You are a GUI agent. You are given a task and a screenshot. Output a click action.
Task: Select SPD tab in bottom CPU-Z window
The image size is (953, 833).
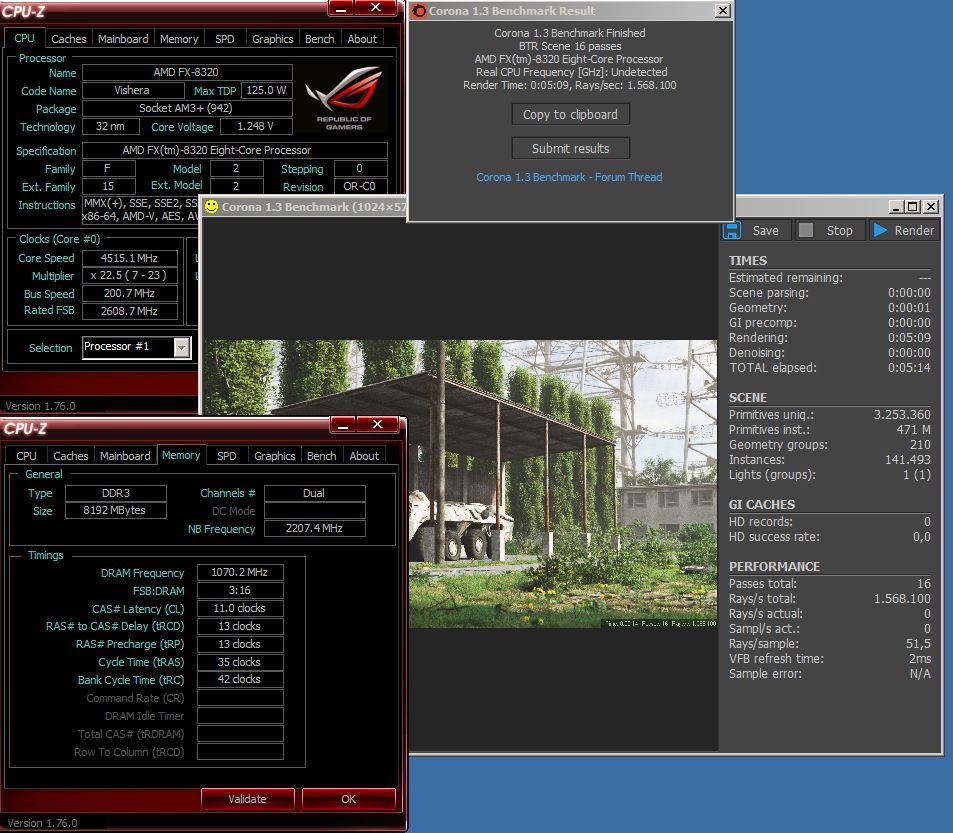(x=227, y=456)
